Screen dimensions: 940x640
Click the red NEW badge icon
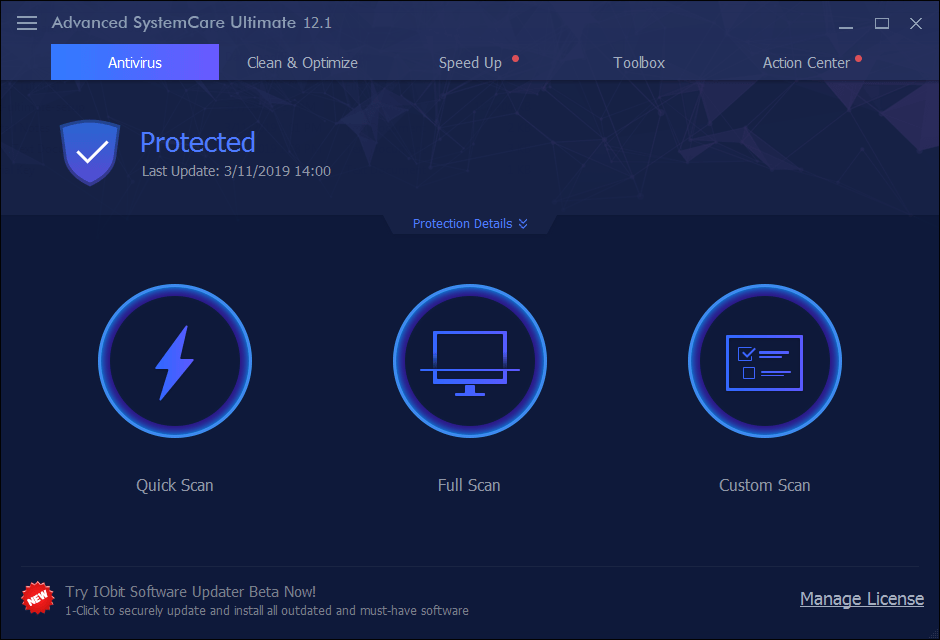click(x=37, y=598)
